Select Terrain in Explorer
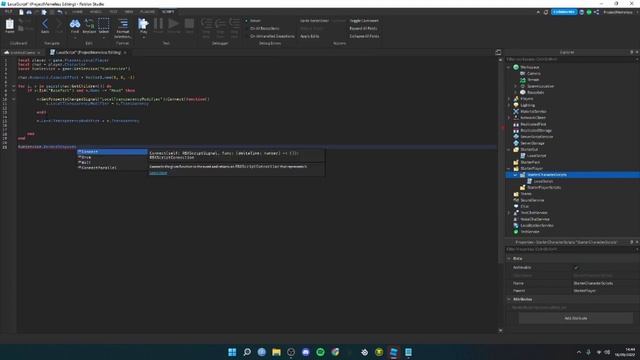The height and width of the screenshot is (360, 640). click(533, 80)
